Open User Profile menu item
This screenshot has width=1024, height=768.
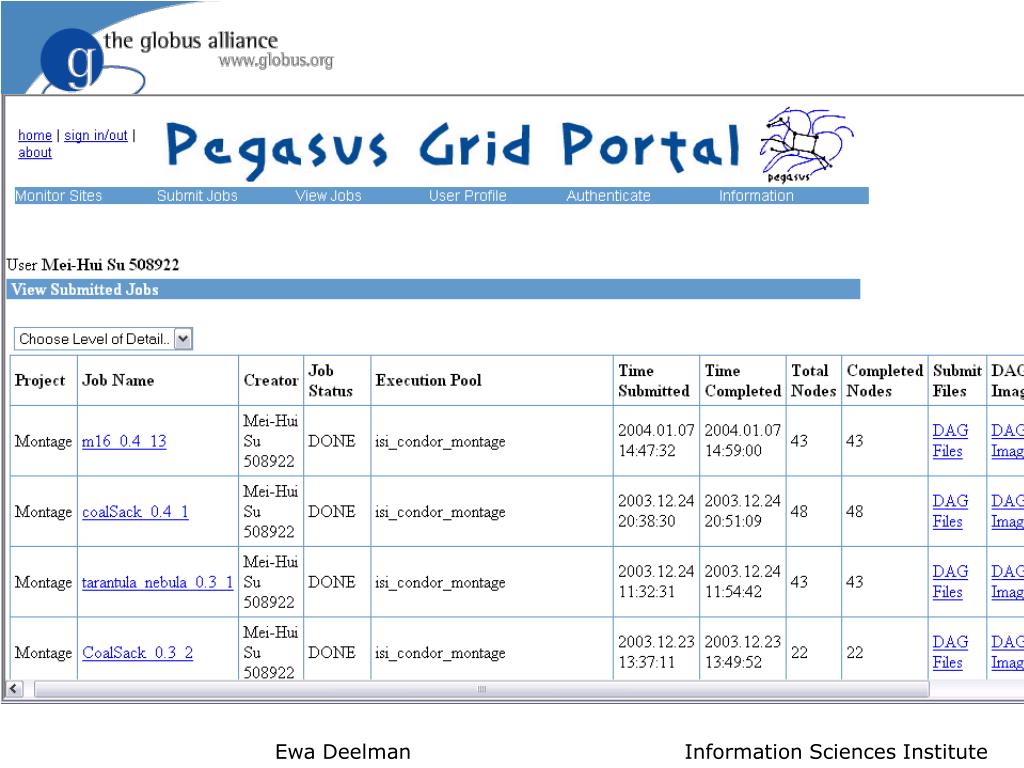[x=468, y=195]
